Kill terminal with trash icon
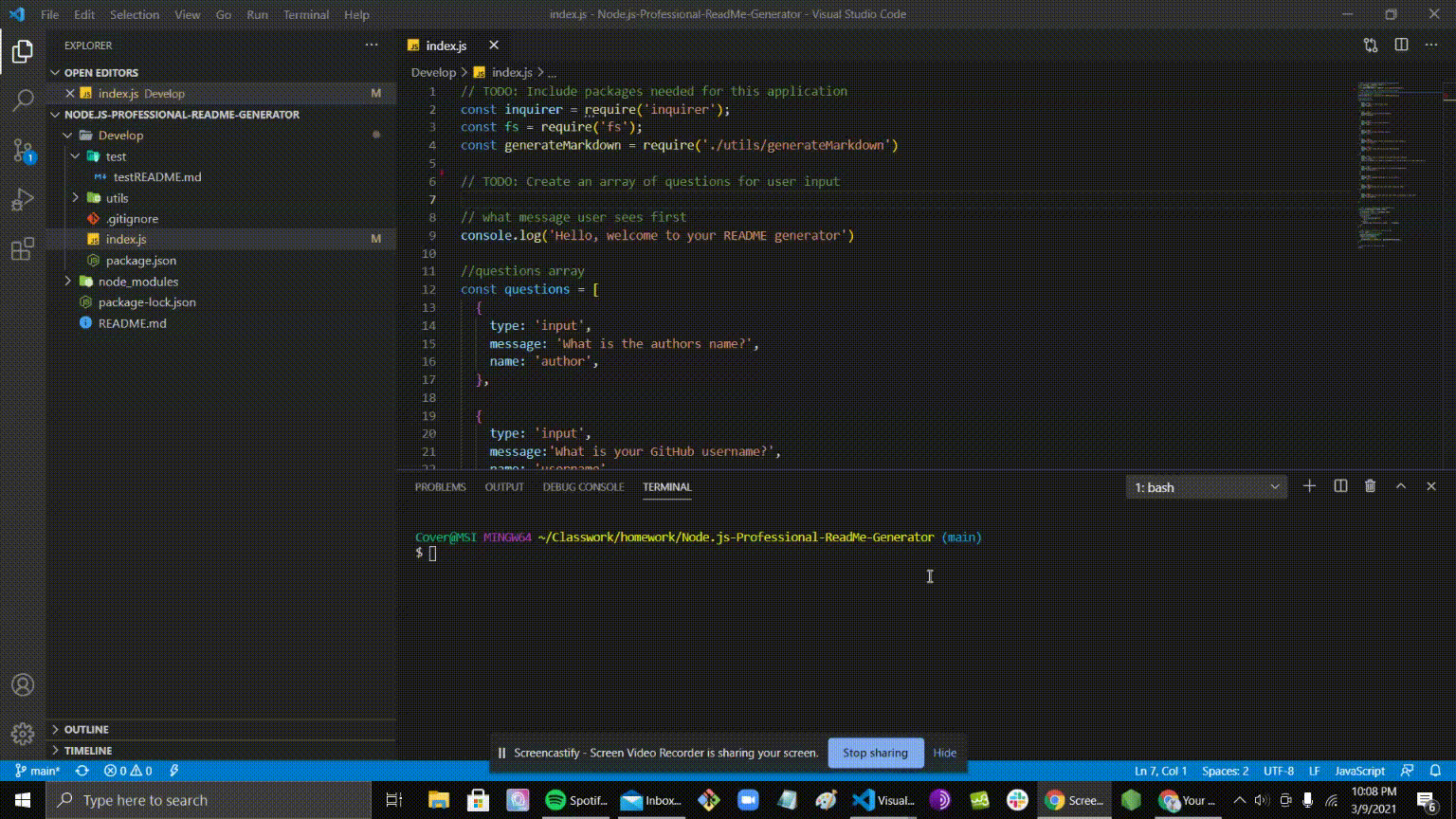This screenshot has height=819, width=1456. coord(1370,486)
